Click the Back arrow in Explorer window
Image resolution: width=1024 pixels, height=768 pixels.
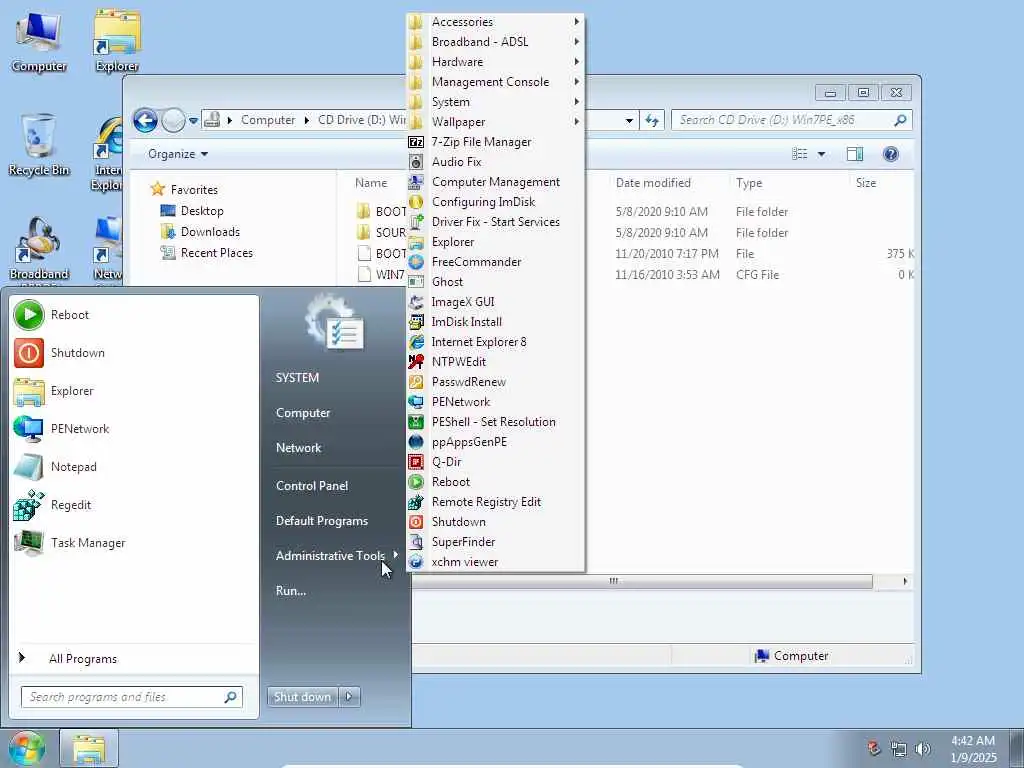(145, 120)
